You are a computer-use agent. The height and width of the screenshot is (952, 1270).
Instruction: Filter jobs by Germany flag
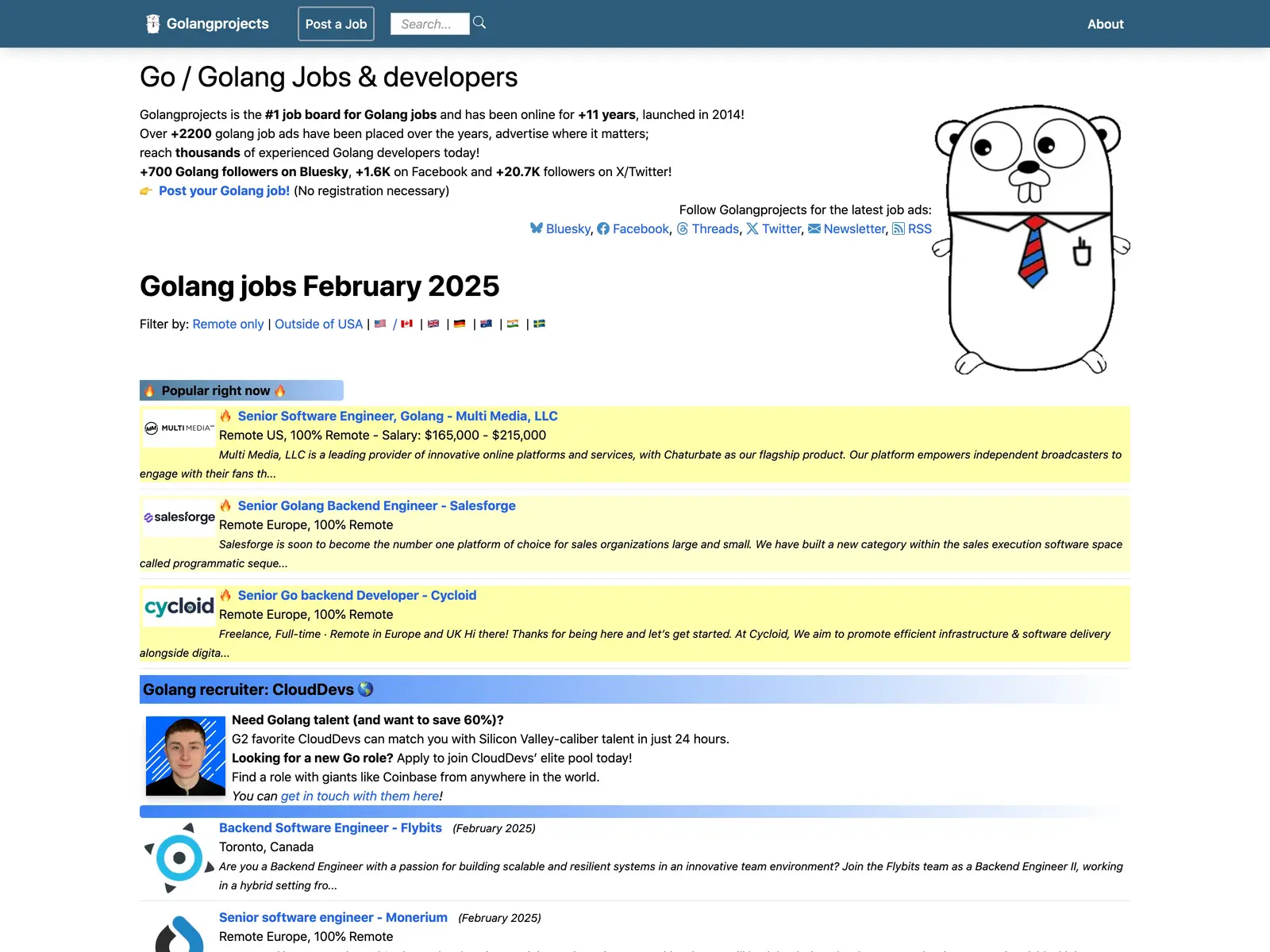[x=460, y=324]
